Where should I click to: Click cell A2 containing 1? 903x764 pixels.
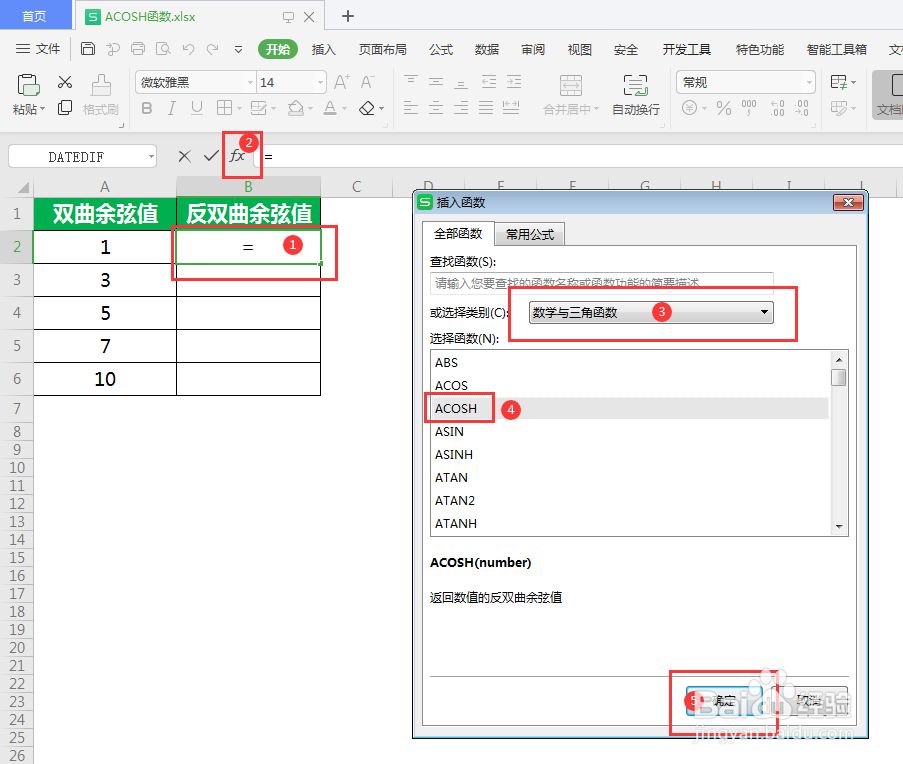tap(105, 247)
